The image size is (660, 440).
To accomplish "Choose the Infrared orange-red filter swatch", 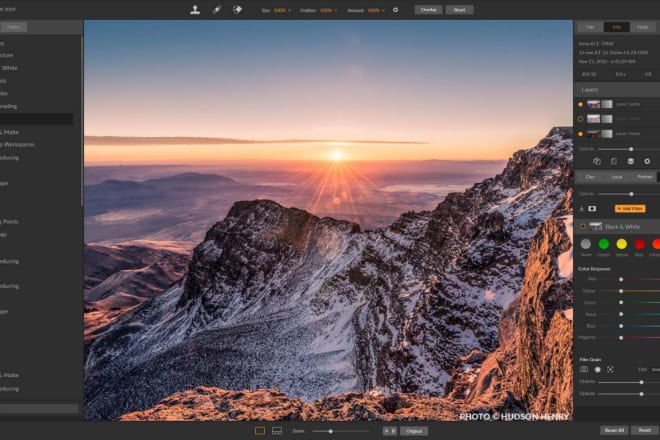I will coord(656,244).
